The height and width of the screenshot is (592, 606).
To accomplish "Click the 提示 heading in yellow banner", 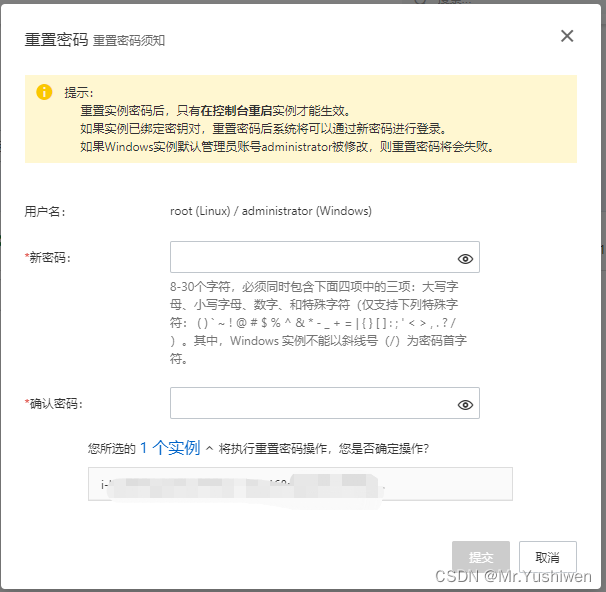I will [79, 92].
